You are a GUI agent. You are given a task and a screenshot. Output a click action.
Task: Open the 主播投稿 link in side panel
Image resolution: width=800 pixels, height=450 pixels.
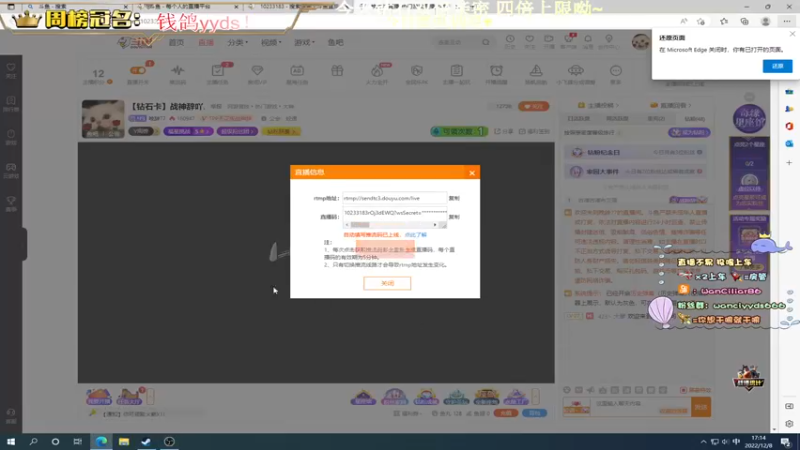click(x=598, y=105)
